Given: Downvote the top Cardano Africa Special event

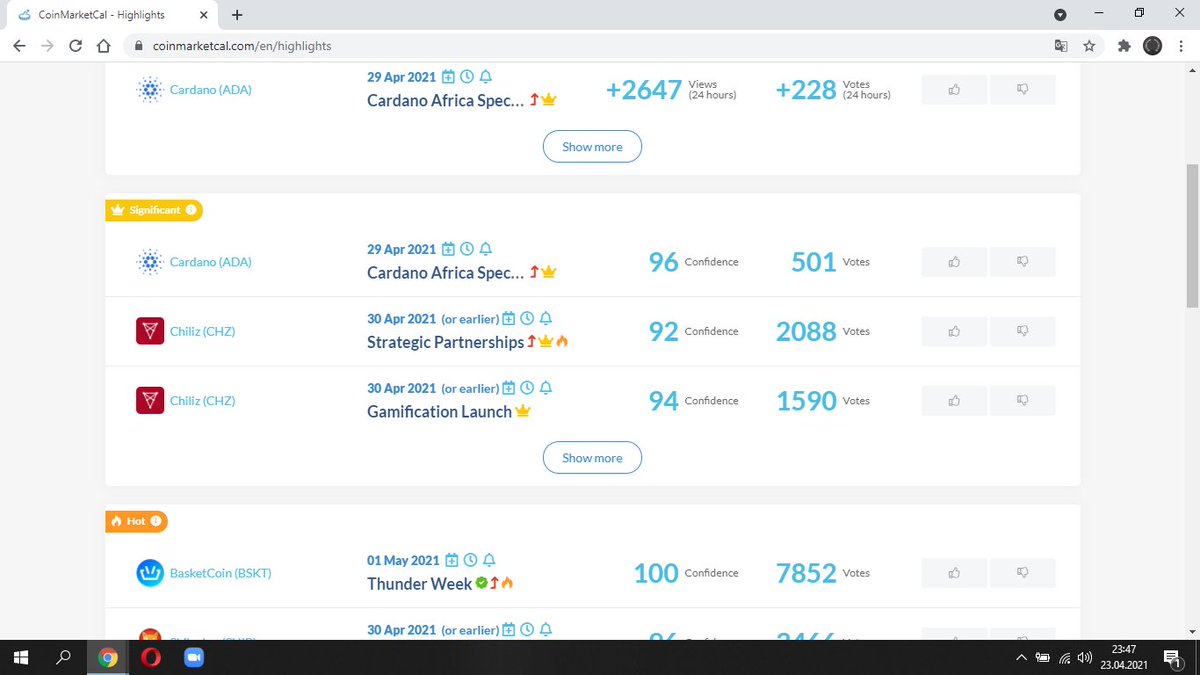Looking at the screenshot, I should tap(1022, 90).
